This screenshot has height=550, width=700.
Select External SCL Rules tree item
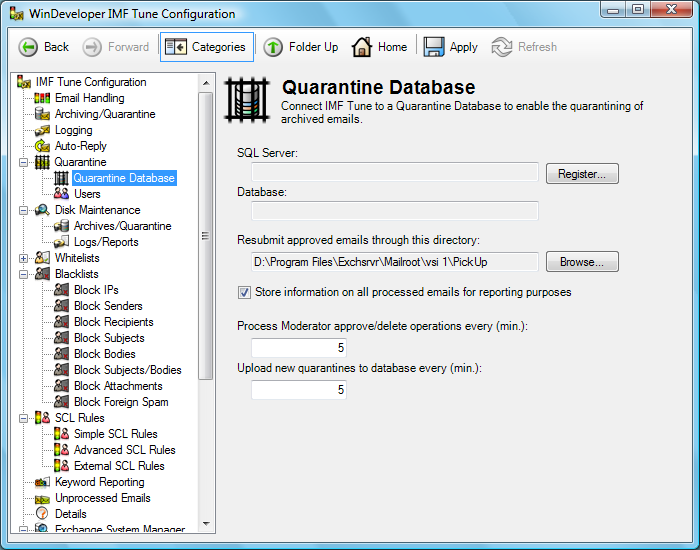119,466
